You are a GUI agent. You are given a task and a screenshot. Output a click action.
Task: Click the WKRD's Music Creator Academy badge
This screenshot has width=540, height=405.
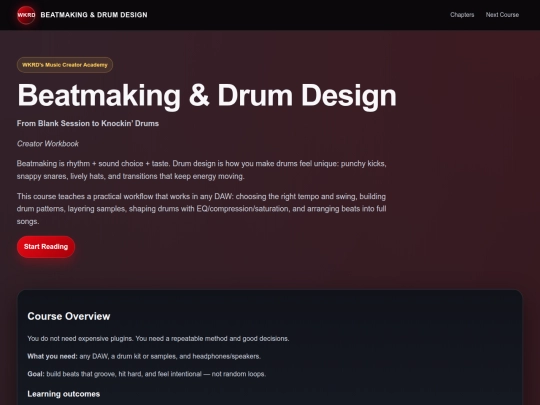pyautogui.click(x=65, y=65)
